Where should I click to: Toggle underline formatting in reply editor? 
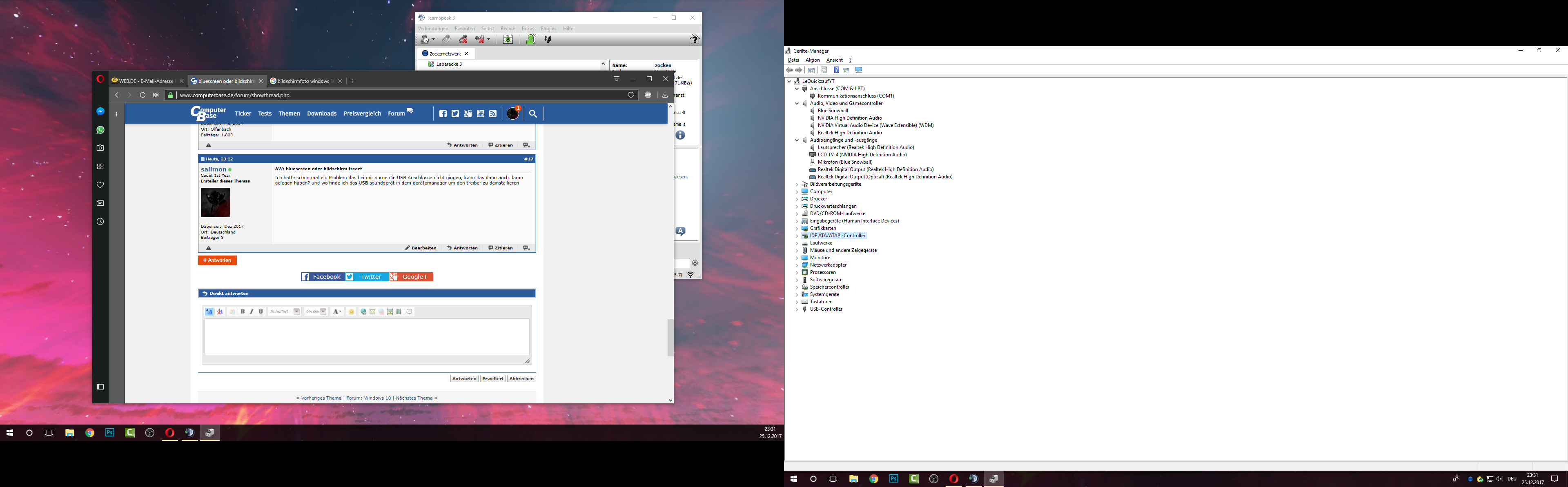[261, 312]
